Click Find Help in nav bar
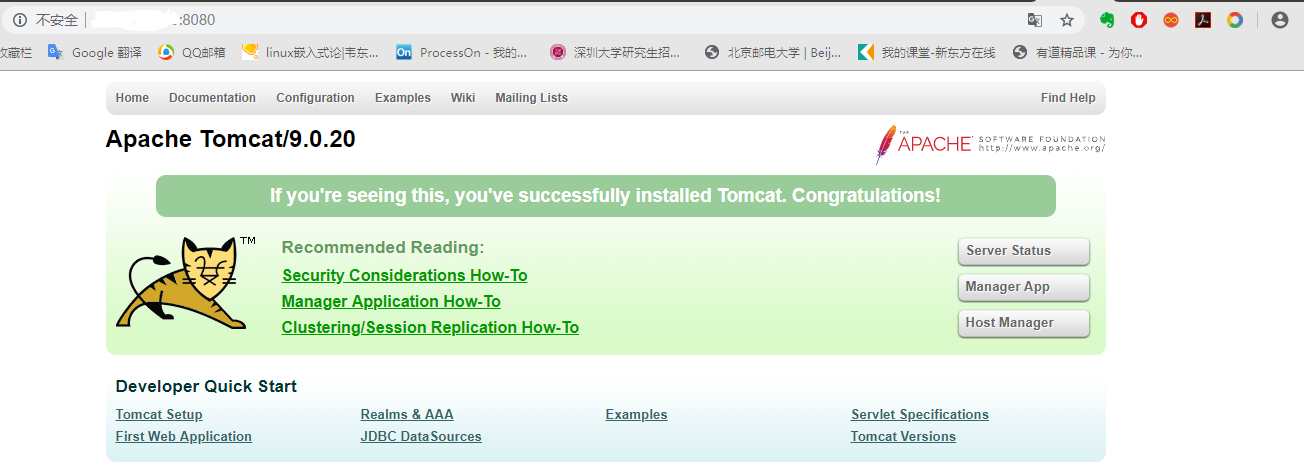1304x468 pixels. [1068, 98]
